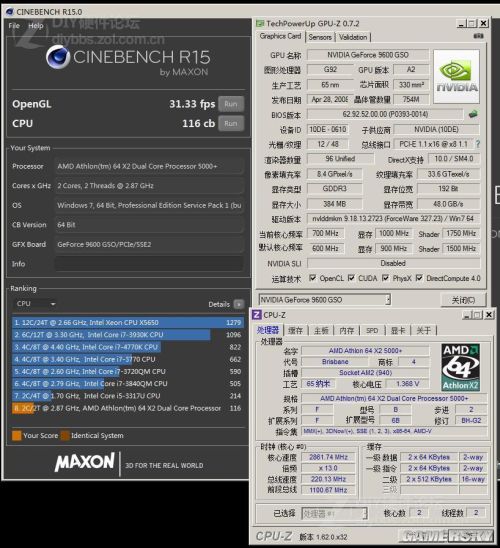Toggle the OpenCL checkbox
Viewport: 500px width, 548px height.
(312, 278)
